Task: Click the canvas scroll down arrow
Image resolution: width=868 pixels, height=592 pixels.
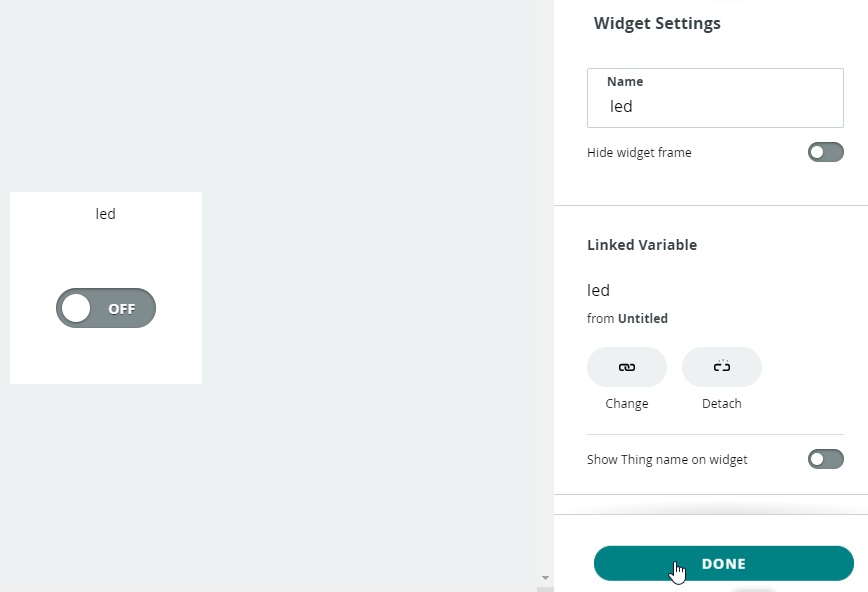Action: point(545,578)
